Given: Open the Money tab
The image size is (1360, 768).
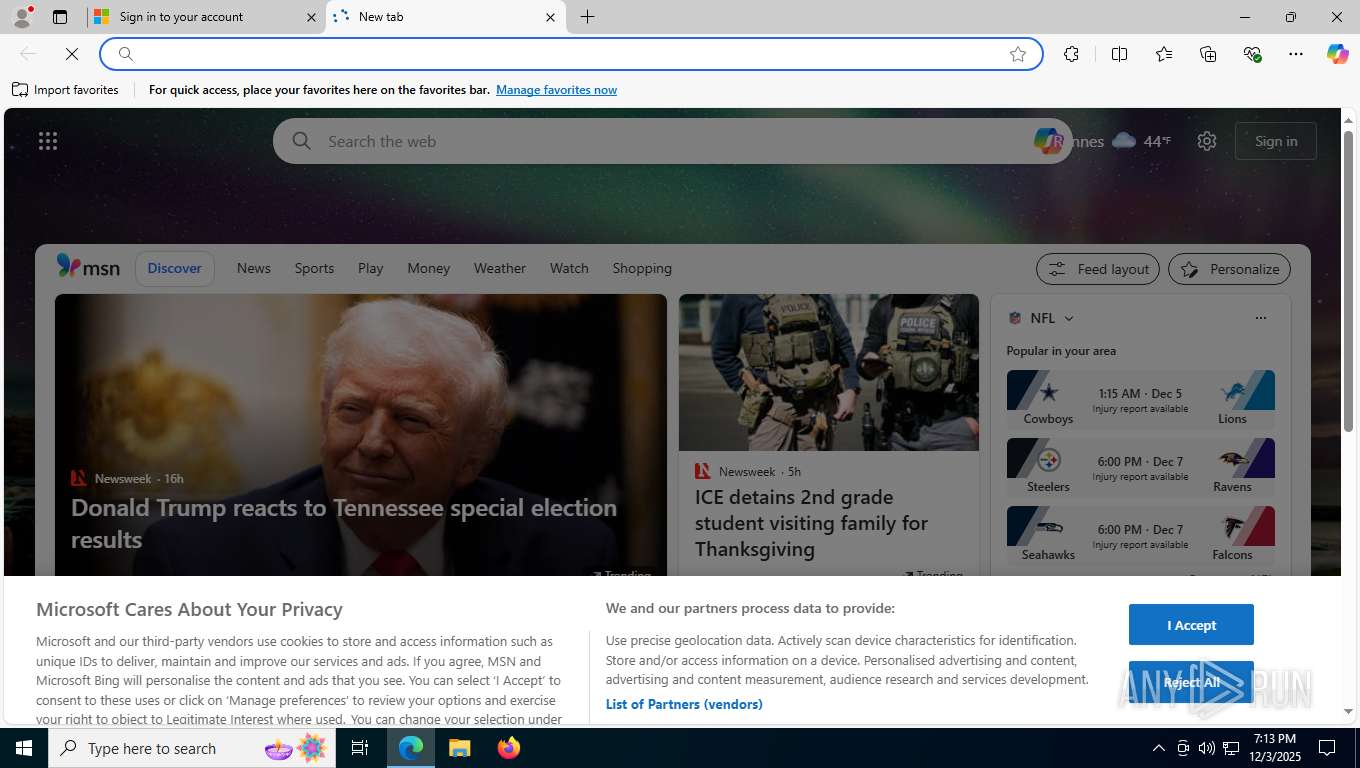Looking at the screenshot, I should click(x=428, y=268).
